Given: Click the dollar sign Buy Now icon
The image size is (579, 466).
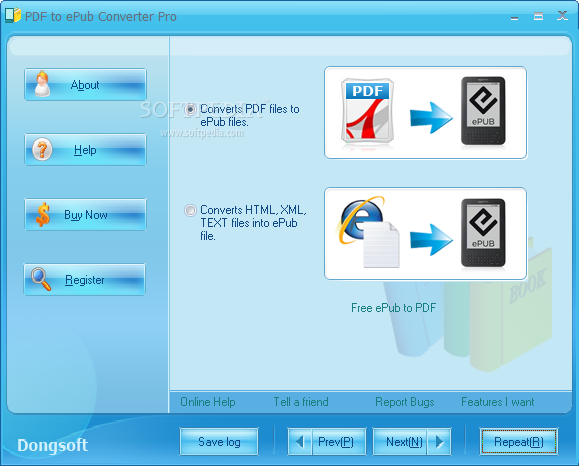Looking at the screenshot, I should [43, 214].
